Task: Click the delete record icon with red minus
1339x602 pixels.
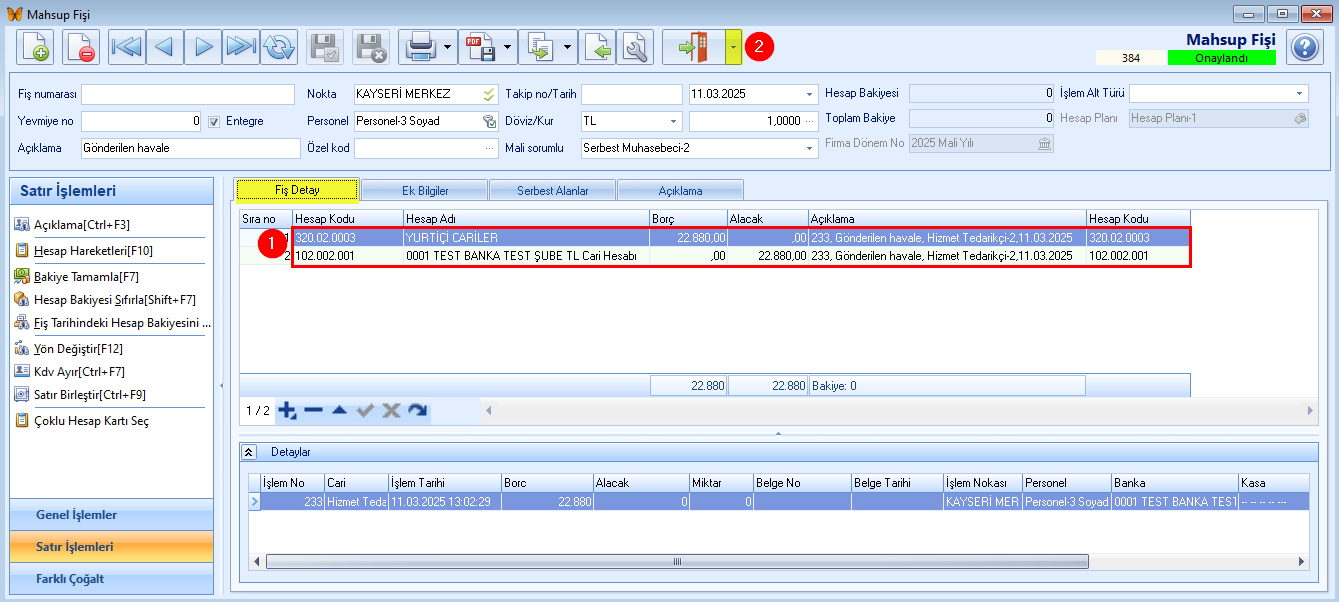Action: (x=80, y=47)
